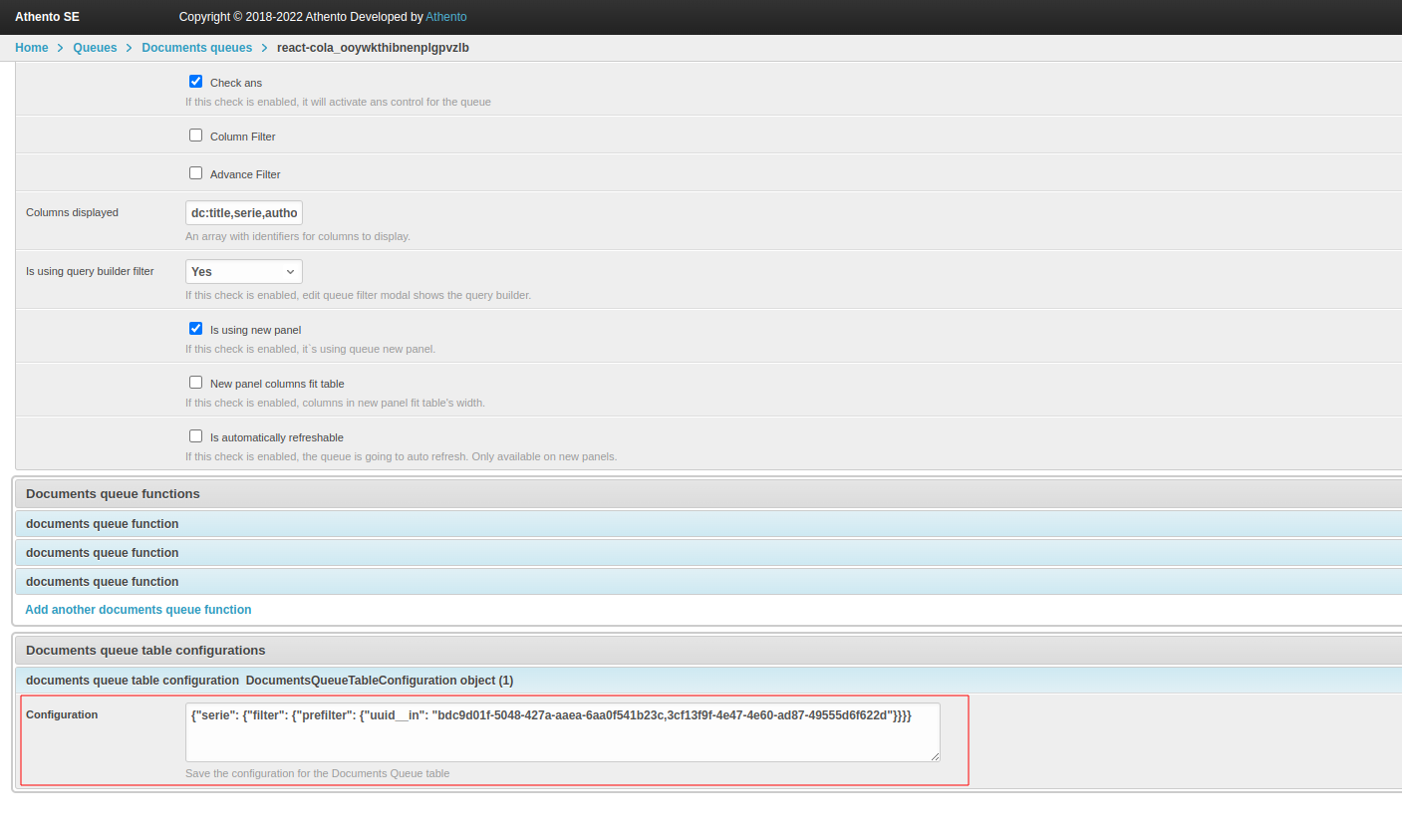Image resolution: width=1402 pixels, height=840 pixels.
Task: Open the Athento developer link in header
Action: point(446,17)
